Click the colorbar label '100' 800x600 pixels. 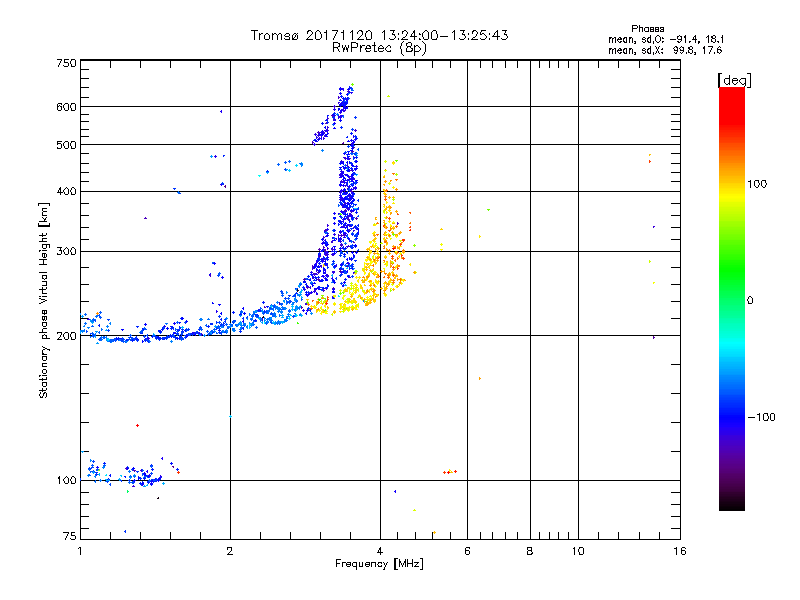coord(757,184)
